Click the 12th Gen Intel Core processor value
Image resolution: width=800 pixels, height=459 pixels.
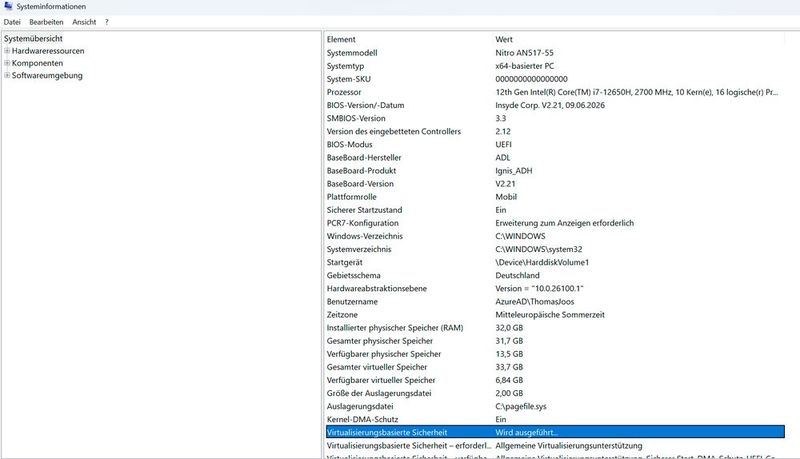637,92
